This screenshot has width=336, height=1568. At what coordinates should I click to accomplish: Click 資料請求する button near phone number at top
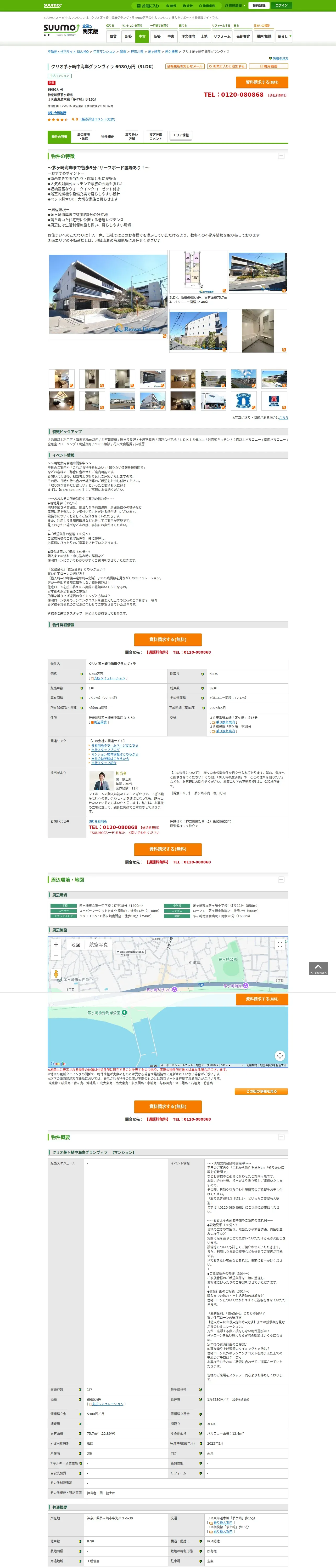(262, 82)
